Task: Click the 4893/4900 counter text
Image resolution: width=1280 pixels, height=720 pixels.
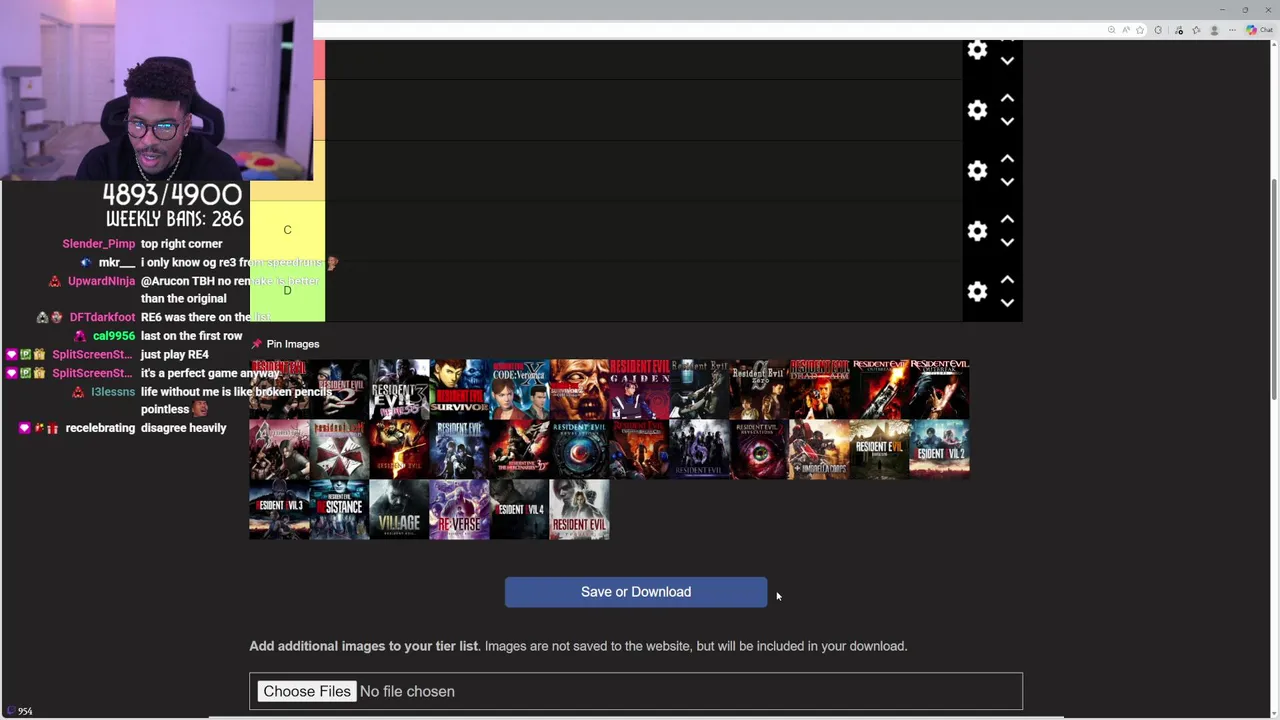Action: 172,194
